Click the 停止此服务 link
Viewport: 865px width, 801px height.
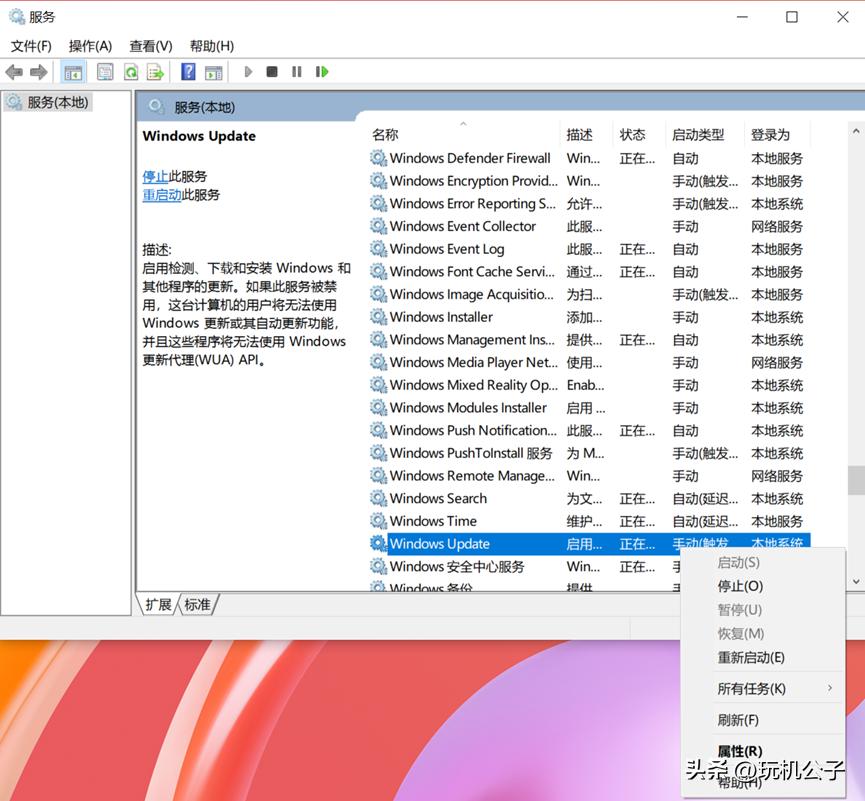[155, 176]
